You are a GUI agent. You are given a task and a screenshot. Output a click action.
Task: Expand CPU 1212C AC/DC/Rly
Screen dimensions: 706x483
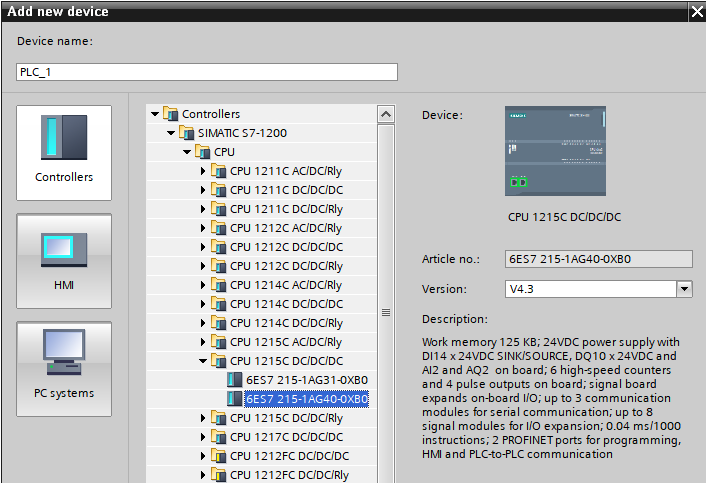coord(203,228)
